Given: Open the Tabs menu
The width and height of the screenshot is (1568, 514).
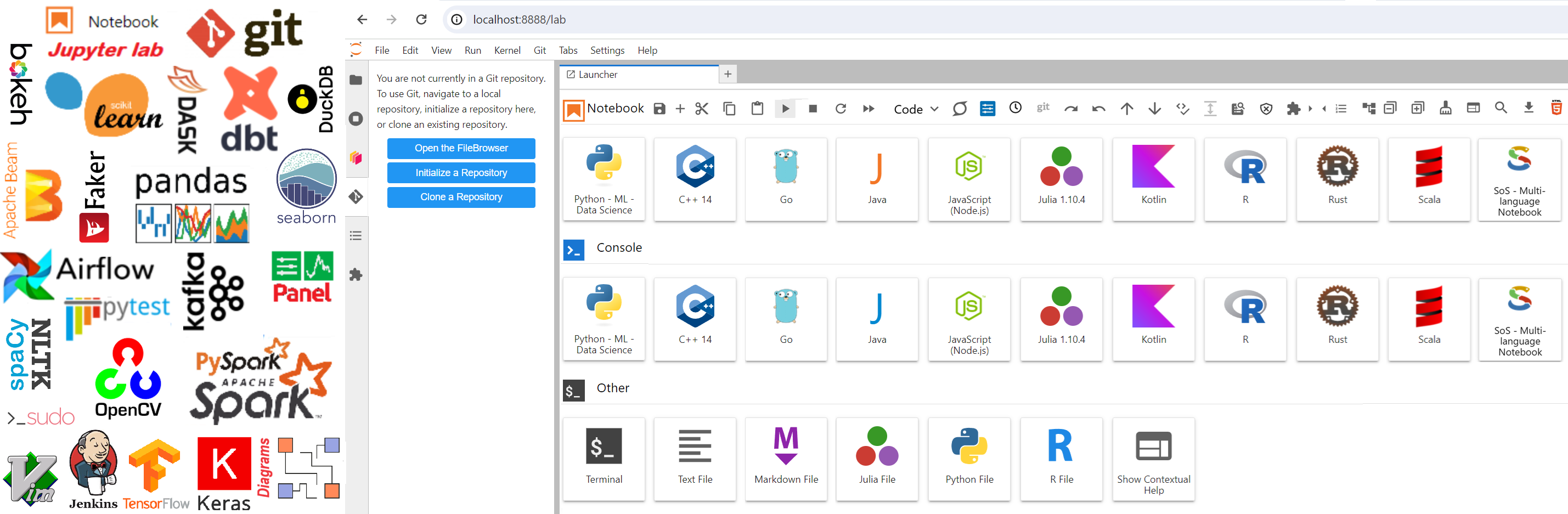Looking at the screenshot, I should click(x=568, y=50).
